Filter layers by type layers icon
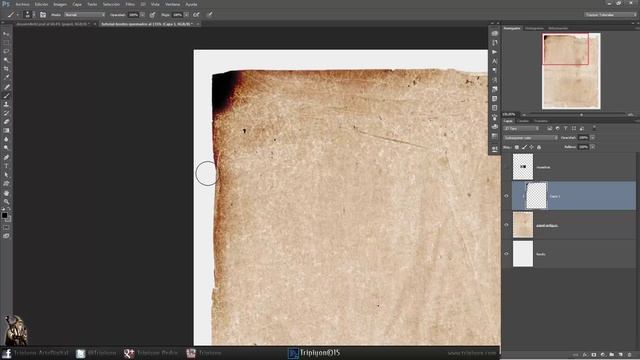The image size is (640, 360). [x=566, y=129]
